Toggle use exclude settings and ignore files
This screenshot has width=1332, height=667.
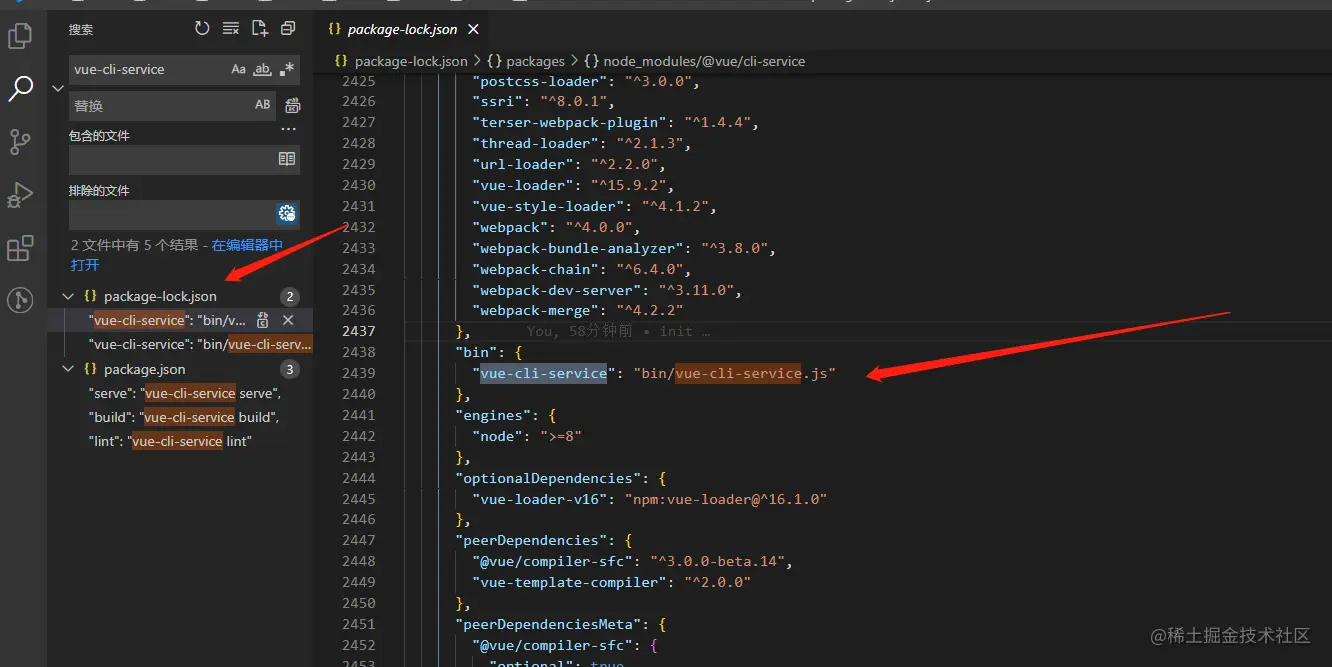(287, 213)
